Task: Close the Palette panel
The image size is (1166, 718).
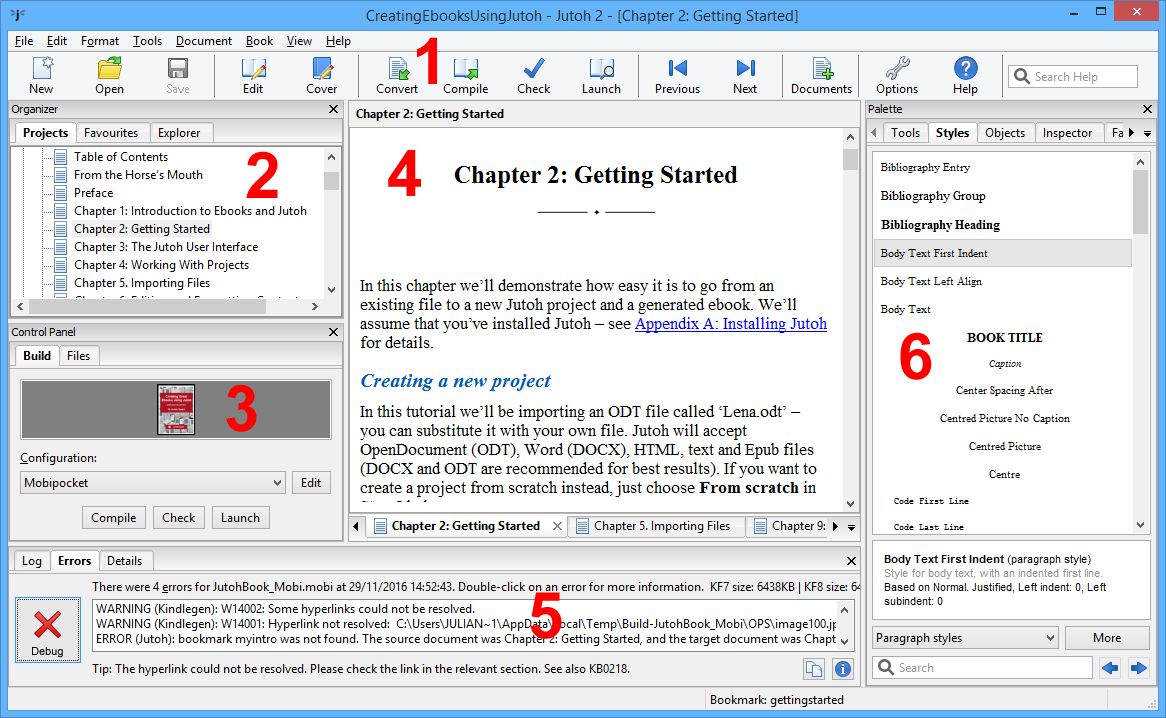Action: pyautogui.click(x=1147, y=109)
